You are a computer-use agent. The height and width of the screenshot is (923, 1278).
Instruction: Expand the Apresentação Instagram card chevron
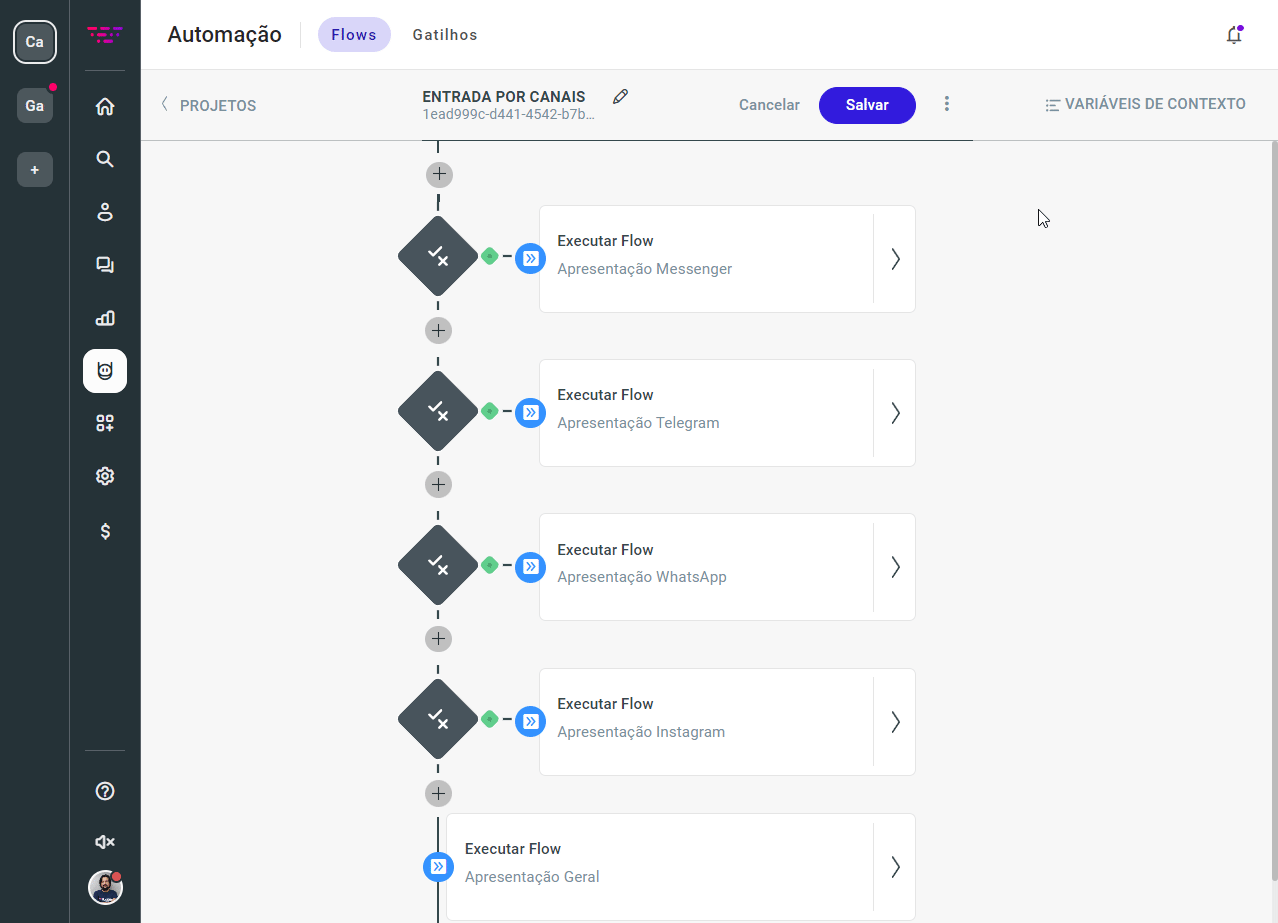[x=895, y=722]
